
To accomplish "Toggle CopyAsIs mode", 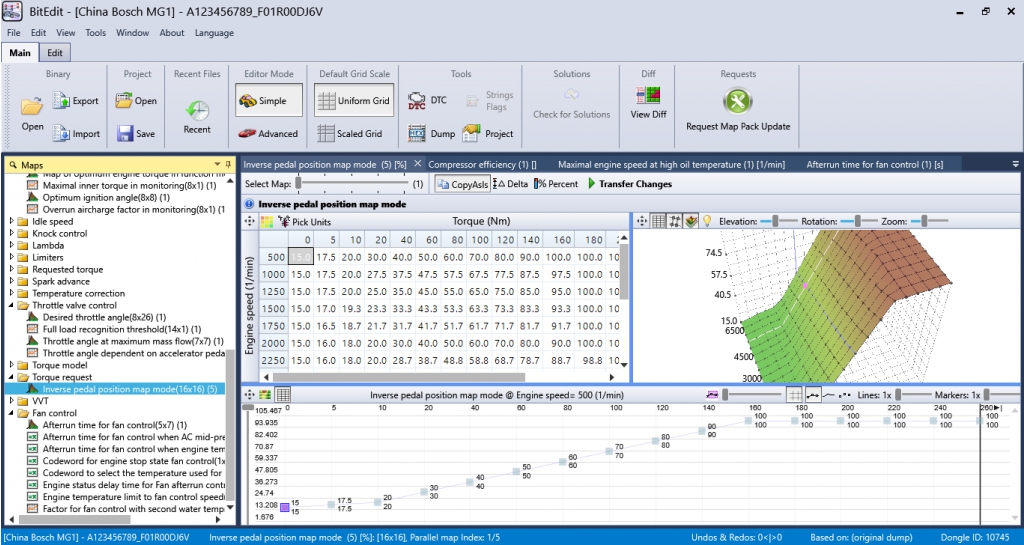I will [462, 184].
